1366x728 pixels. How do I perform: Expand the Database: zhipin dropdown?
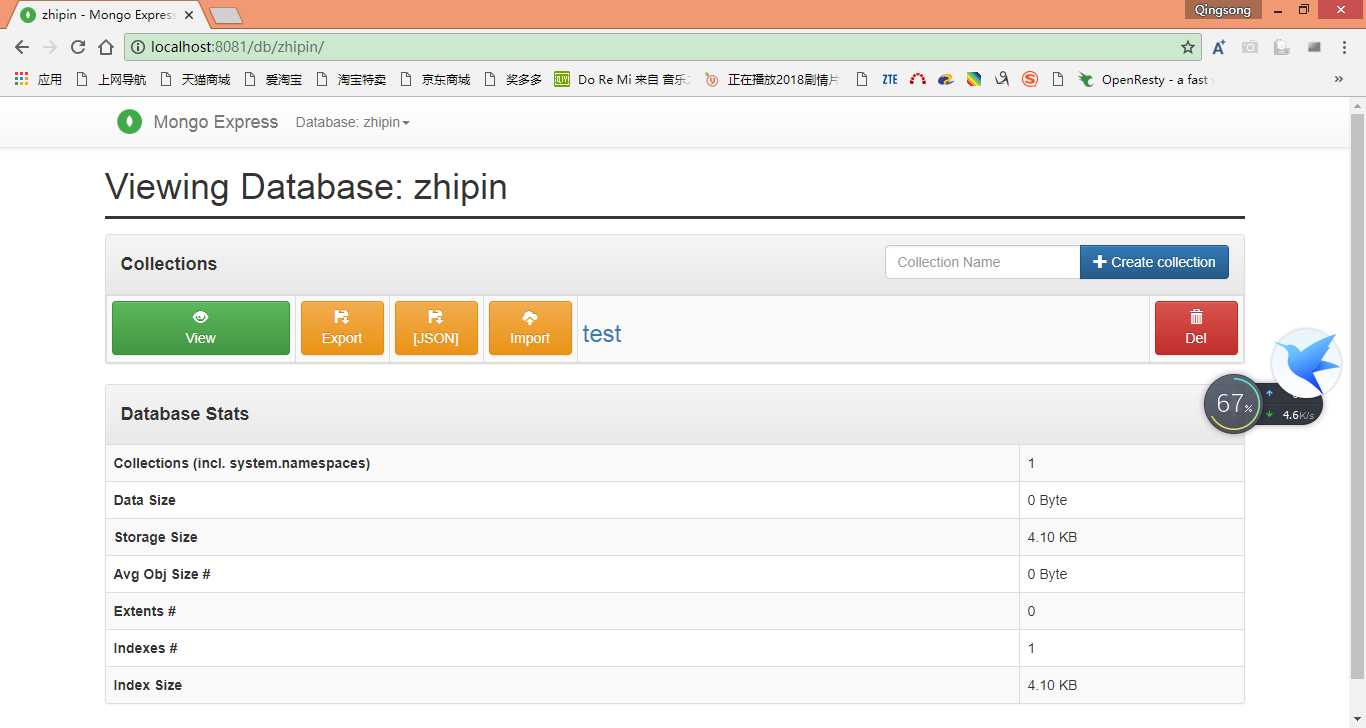tap(352, 122)
